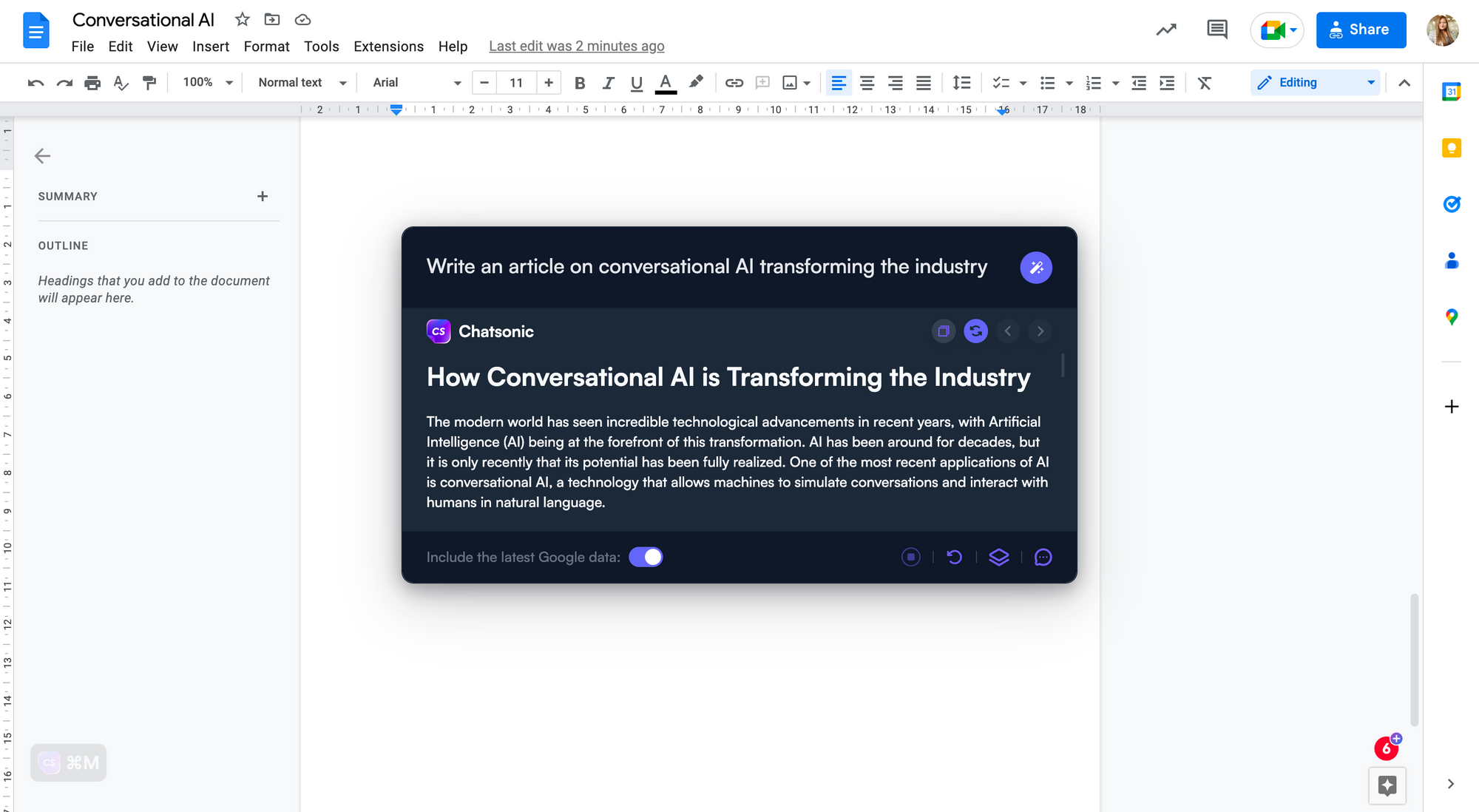Expand the Editing mode dropdown
This screenshot has width=1479, height=812.
pos(1372,82)
